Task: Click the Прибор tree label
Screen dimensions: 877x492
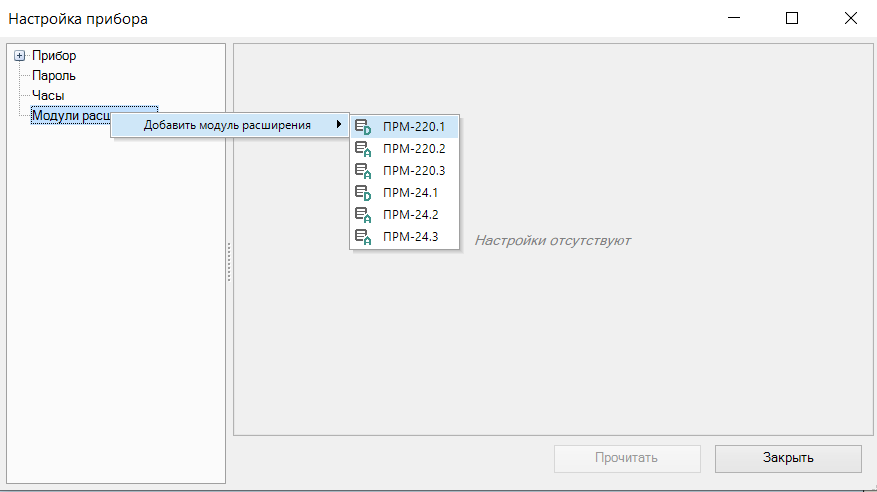Action: (54, 56)
